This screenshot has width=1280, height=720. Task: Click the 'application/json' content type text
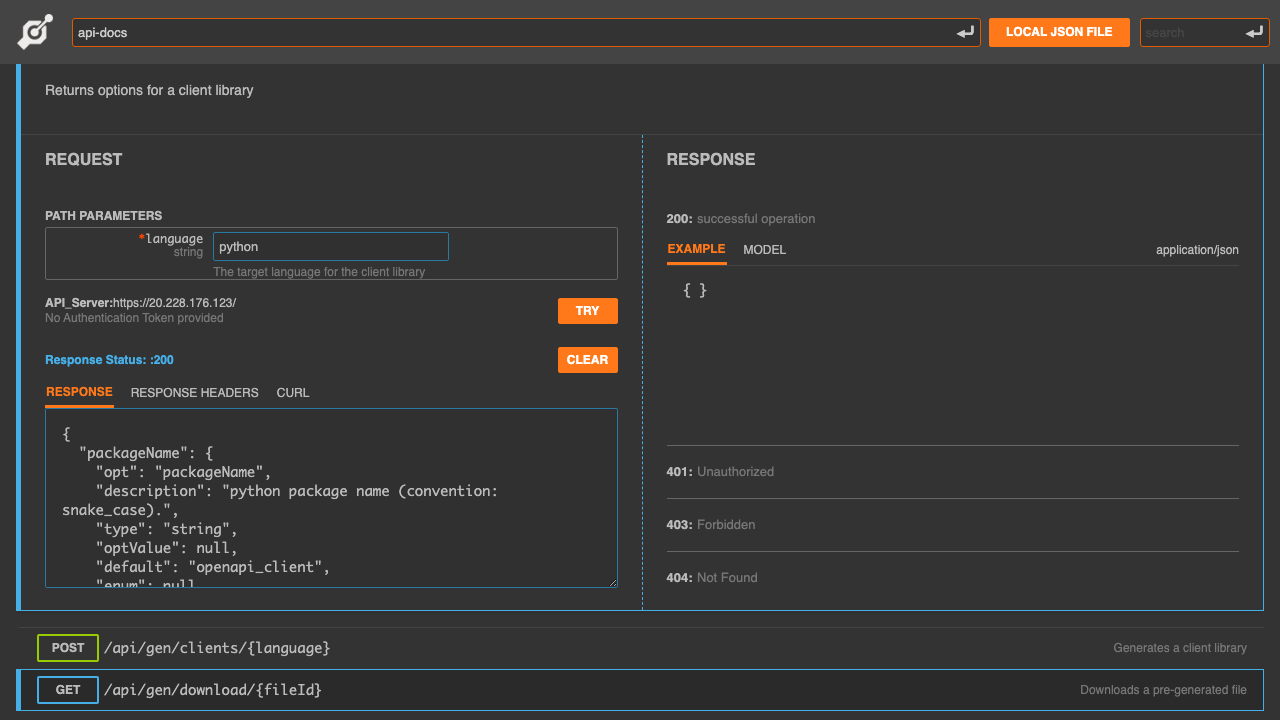1197,250
